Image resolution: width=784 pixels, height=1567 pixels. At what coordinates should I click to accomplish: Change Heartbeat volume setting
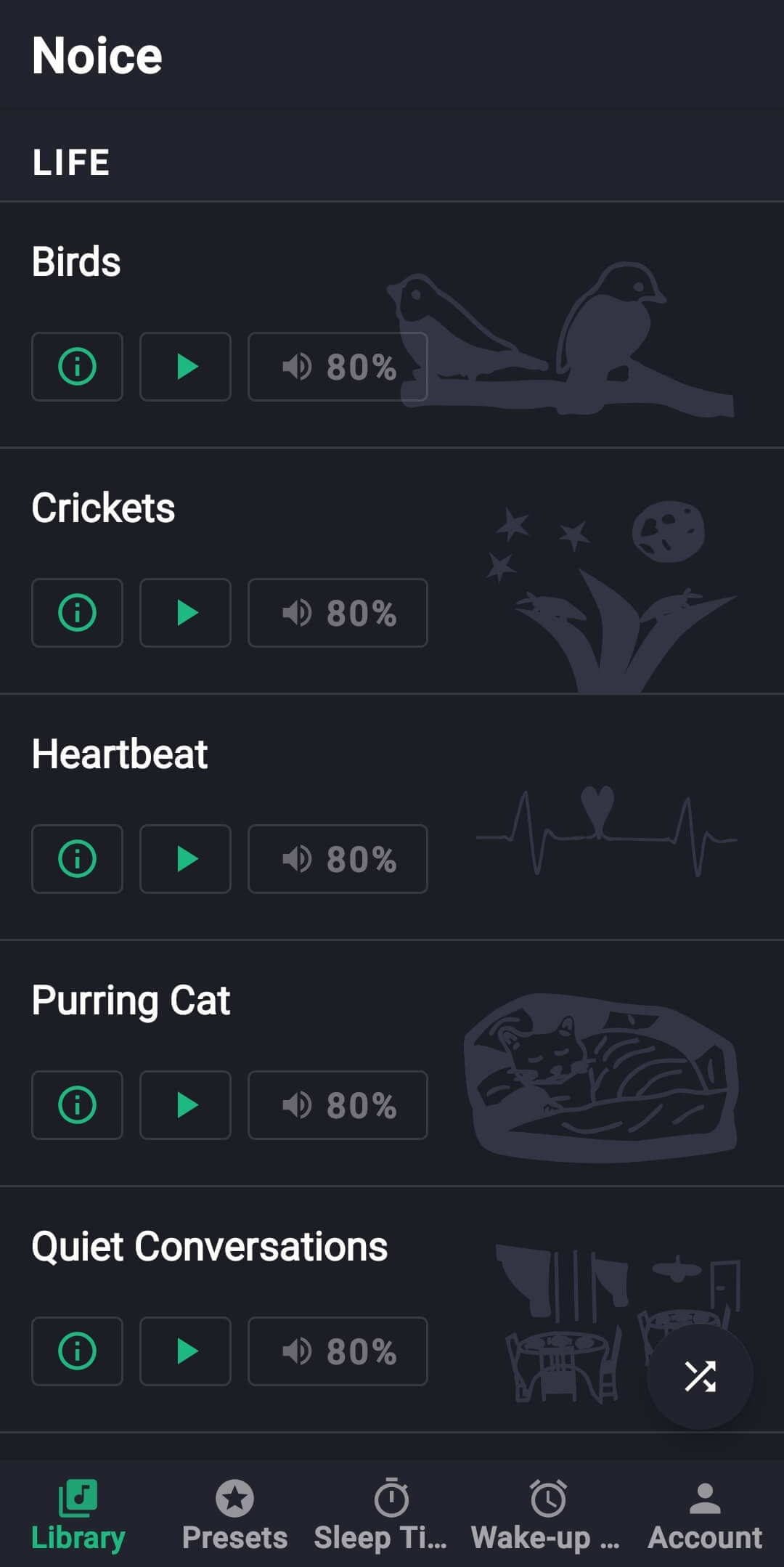(338, 859)
